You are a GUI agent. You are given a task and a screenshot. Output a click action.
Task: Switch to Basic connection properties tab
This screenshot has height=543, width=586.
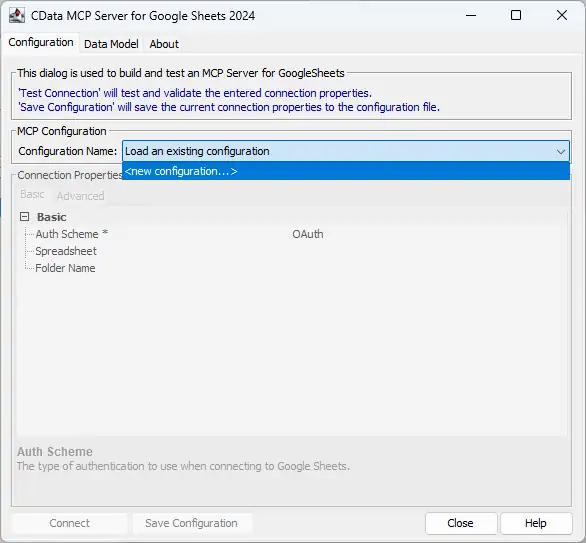32,194
